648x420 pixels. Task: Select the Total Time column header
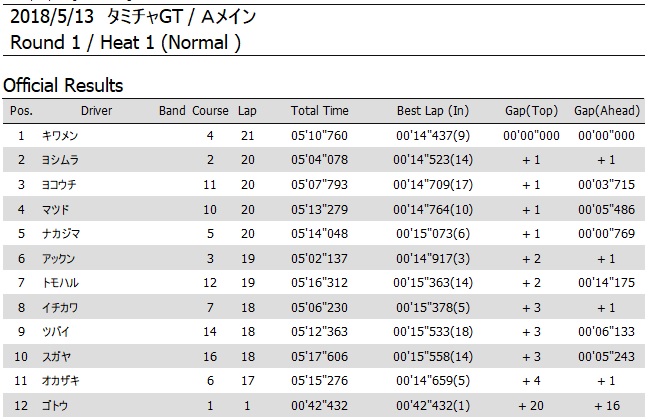[319, 111]
